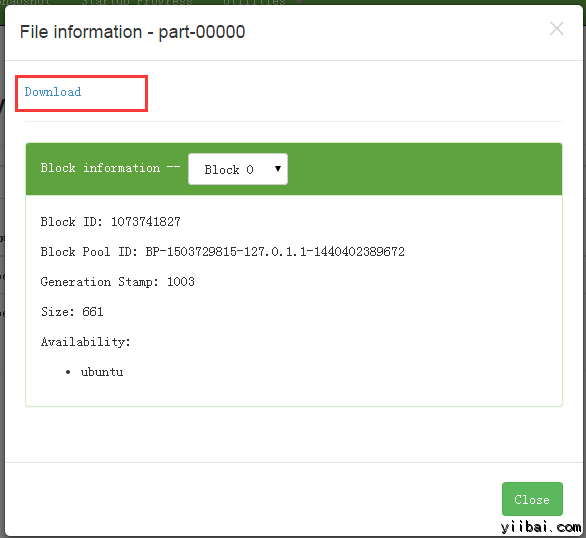
Task: Click the Generation Stamp value 1003
Action: pos(181,281)
